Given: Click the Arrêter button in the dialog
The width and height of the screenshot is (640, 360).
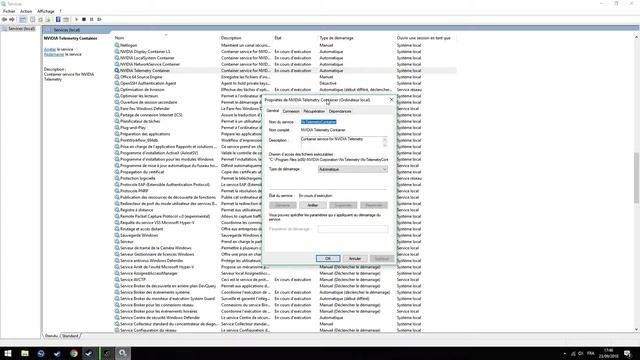Looking at the screenshot, I should (313, 205).
